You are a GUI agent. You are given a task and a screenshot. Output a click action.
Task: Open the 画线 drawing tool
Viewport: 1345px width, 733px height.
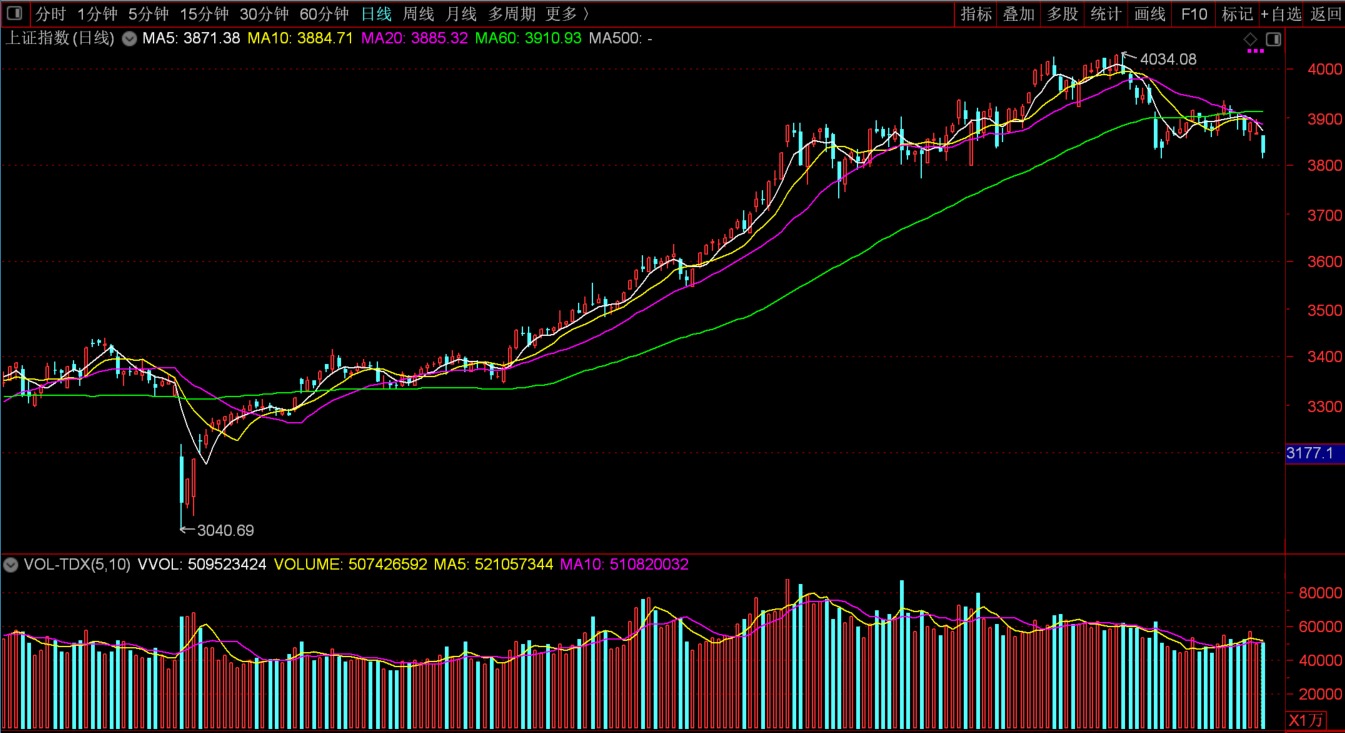coord(1150,14)
